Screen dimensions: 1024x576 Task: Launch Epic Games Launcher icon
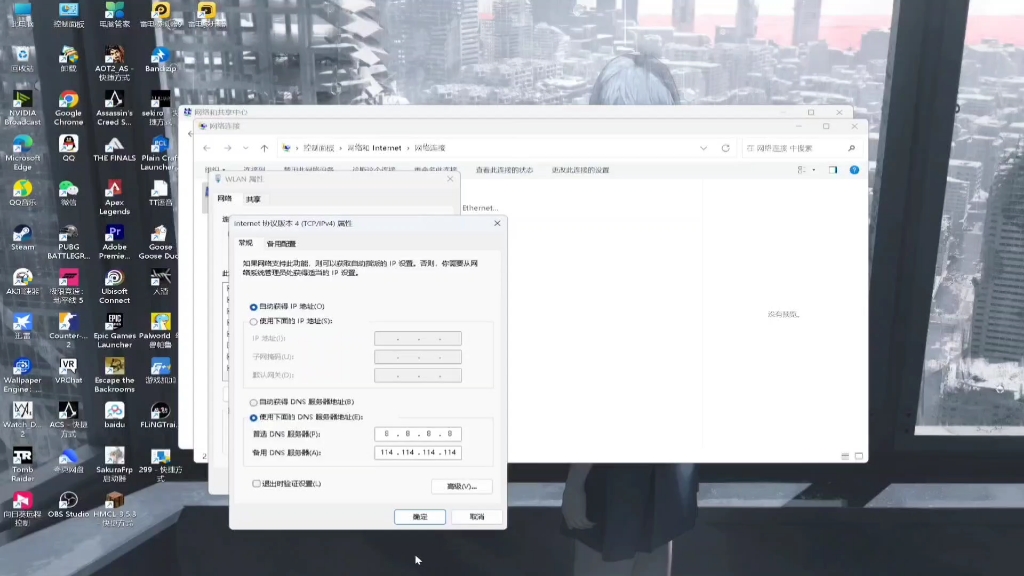coord(114,331)
